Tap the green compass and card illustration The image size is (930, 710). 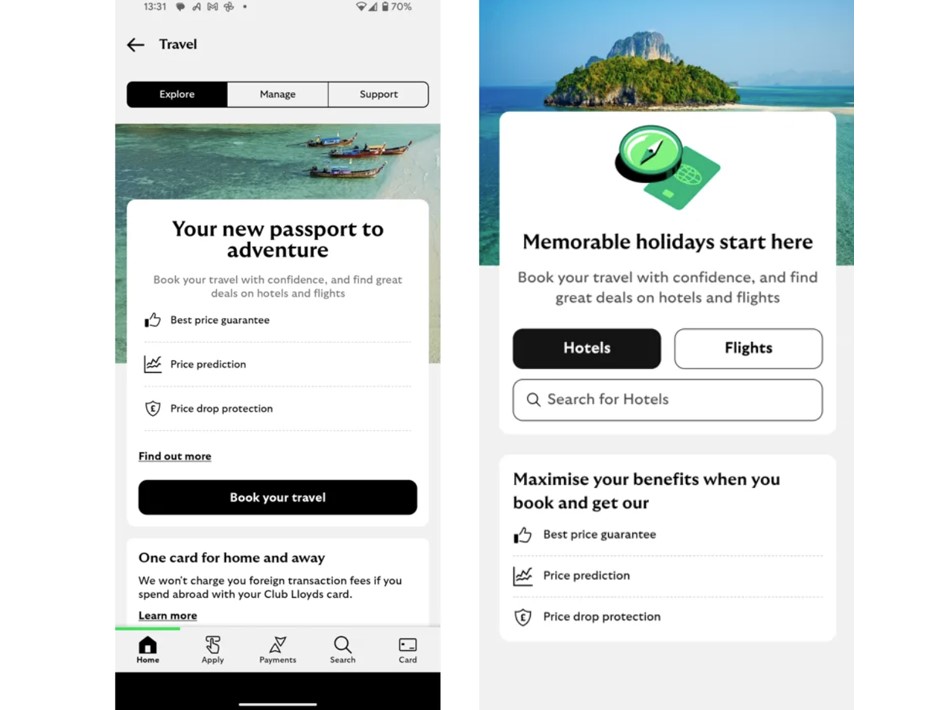[667, 167]
